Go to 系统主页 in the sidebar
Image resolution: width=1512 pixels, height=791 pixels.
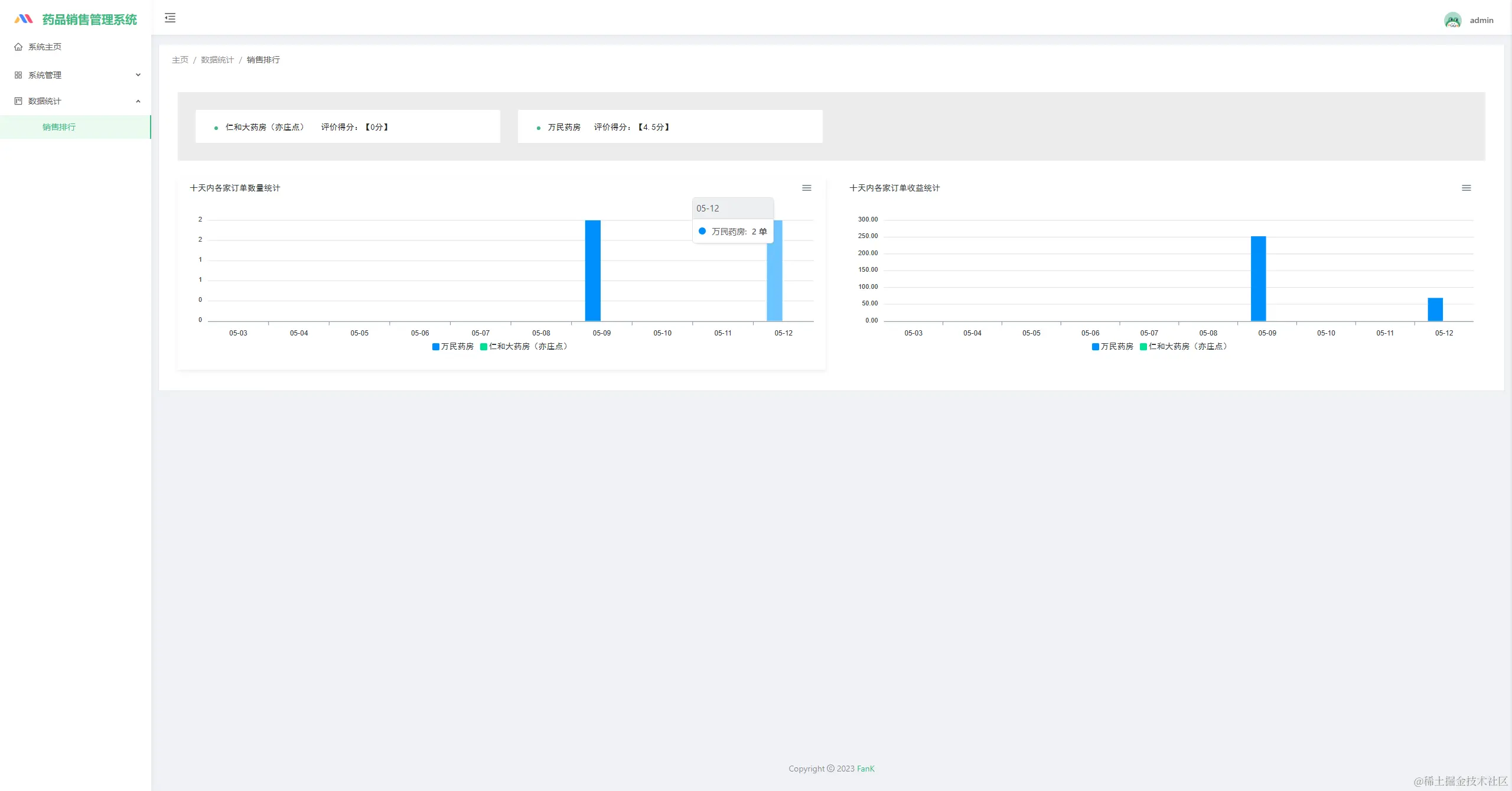pyautogui.click(x=45, y=47)
